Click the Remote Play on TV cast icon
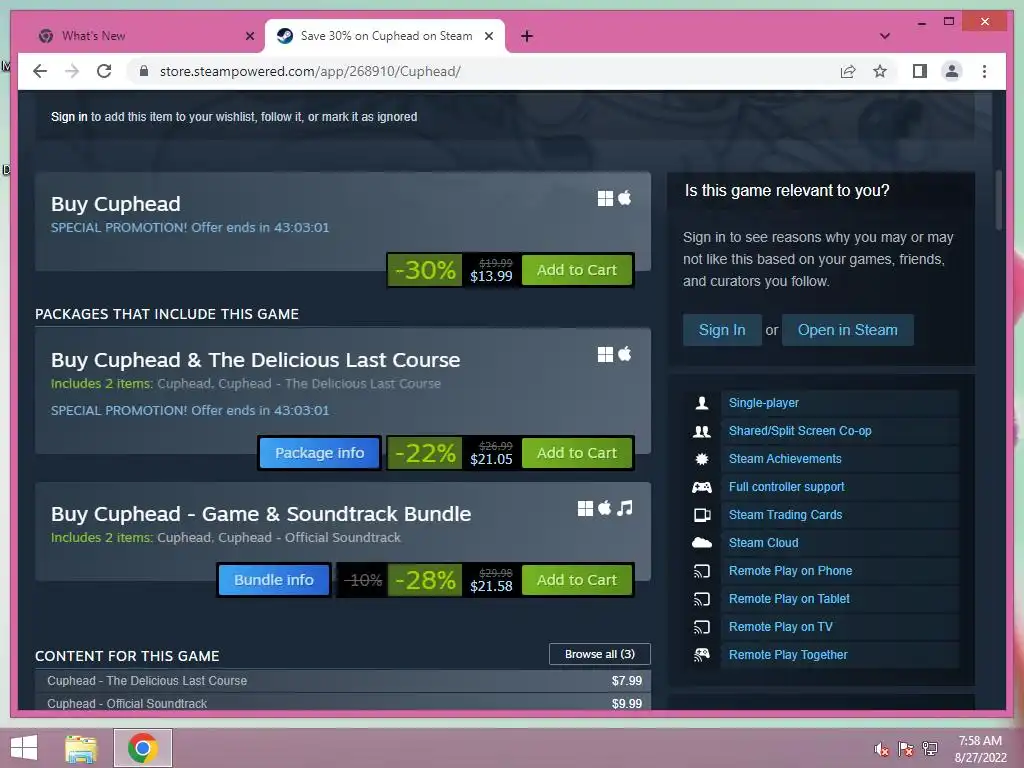 pos(702,628)
